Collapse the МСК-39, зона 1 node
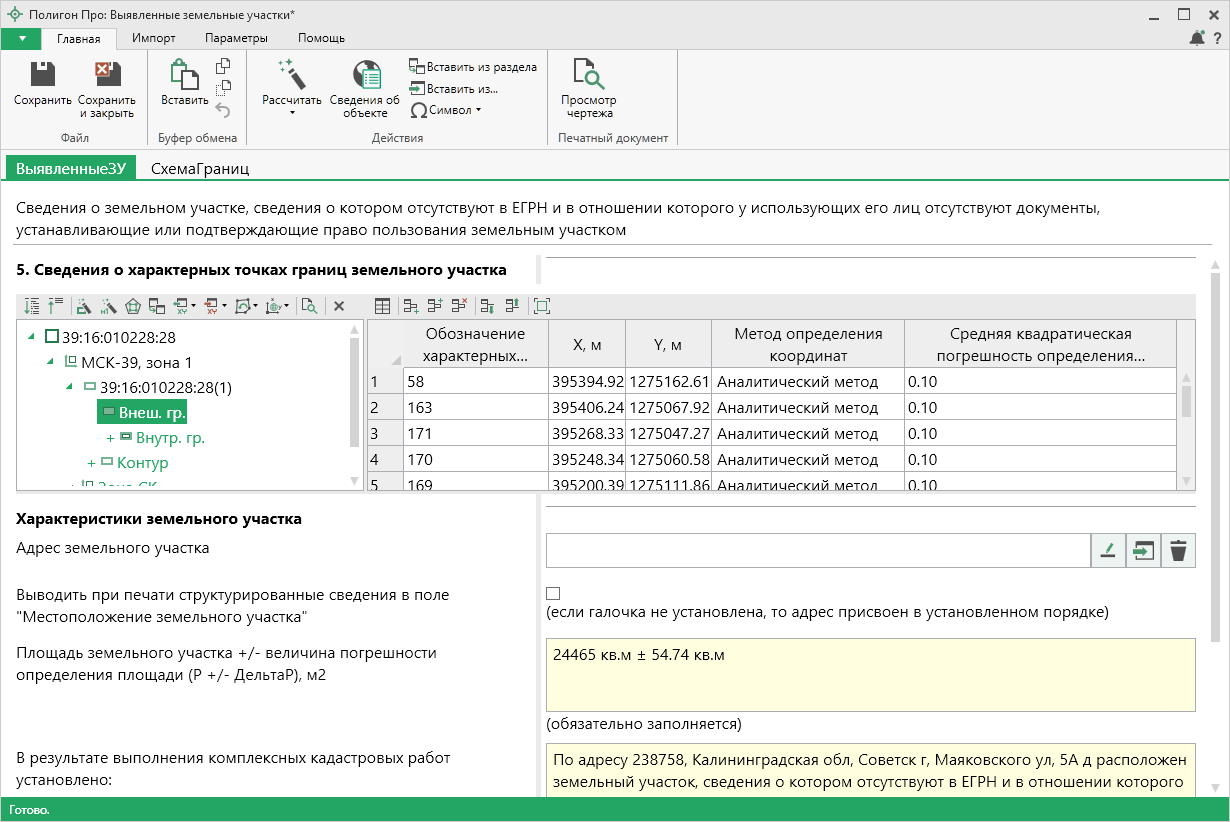The width and height of the screenshot is (1230, 822). click(x=51, y=362)
